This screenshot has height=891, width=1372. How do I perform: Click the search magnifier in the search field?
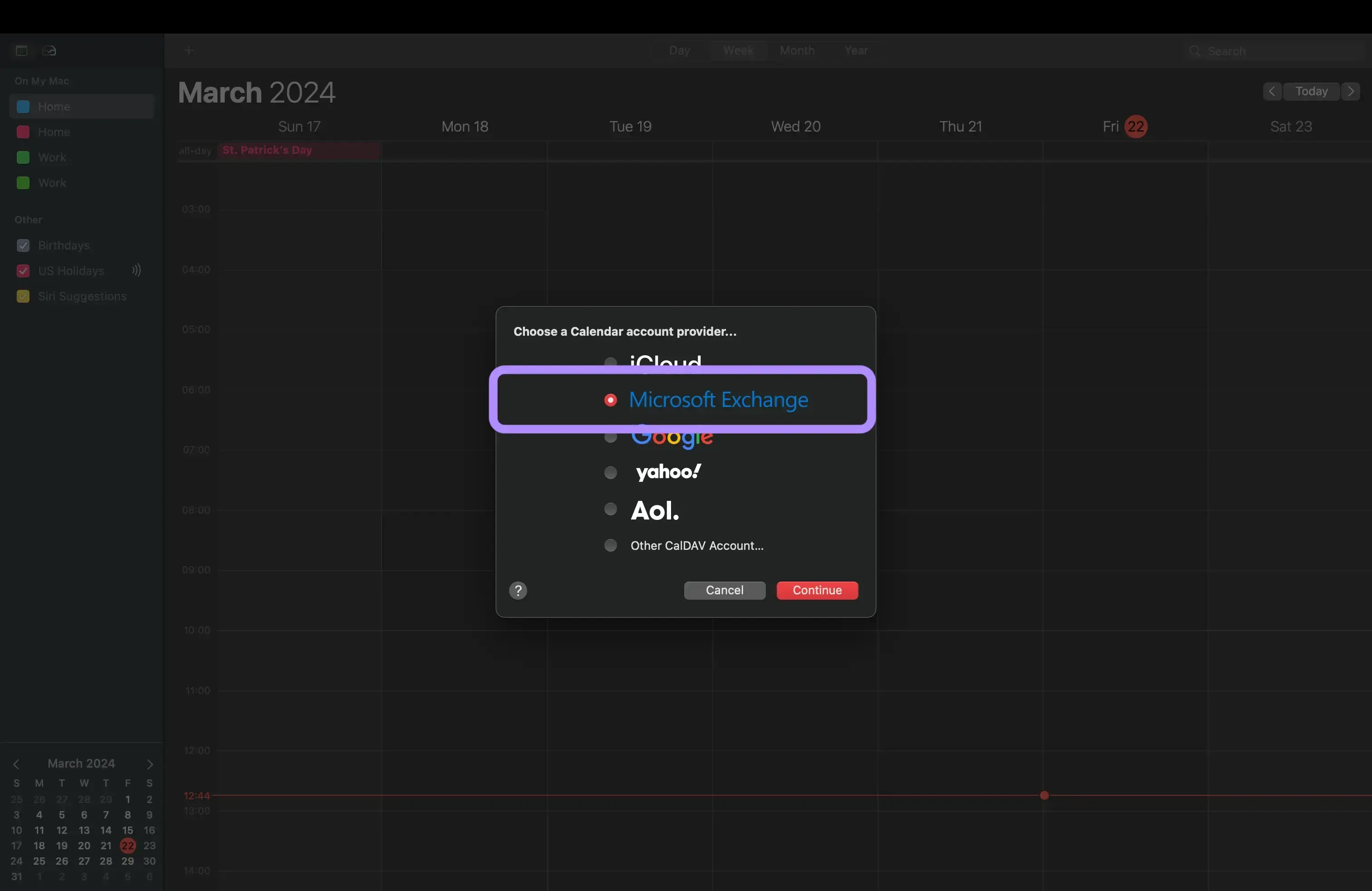1196,51
